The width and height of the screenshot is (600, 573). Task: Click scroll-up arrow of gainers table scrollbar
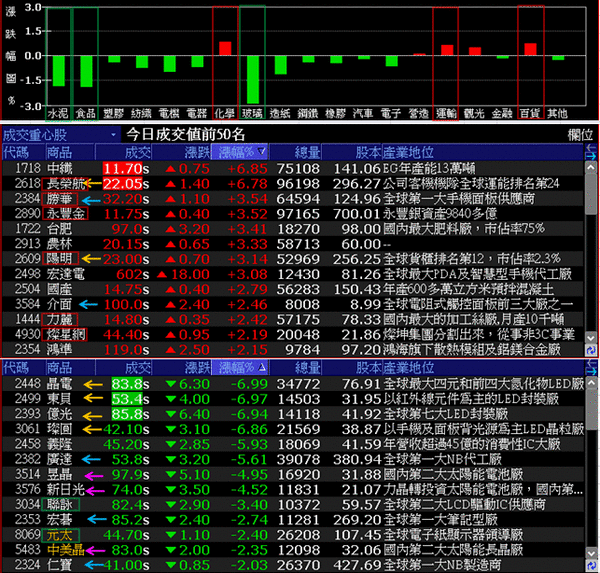(591, 168)
